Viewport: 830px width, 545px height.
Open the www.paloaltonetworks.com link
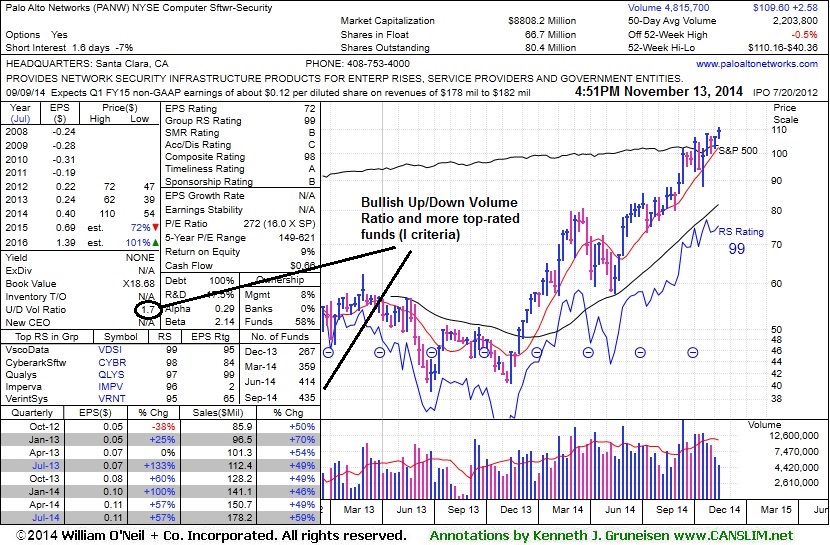point(756,64)
